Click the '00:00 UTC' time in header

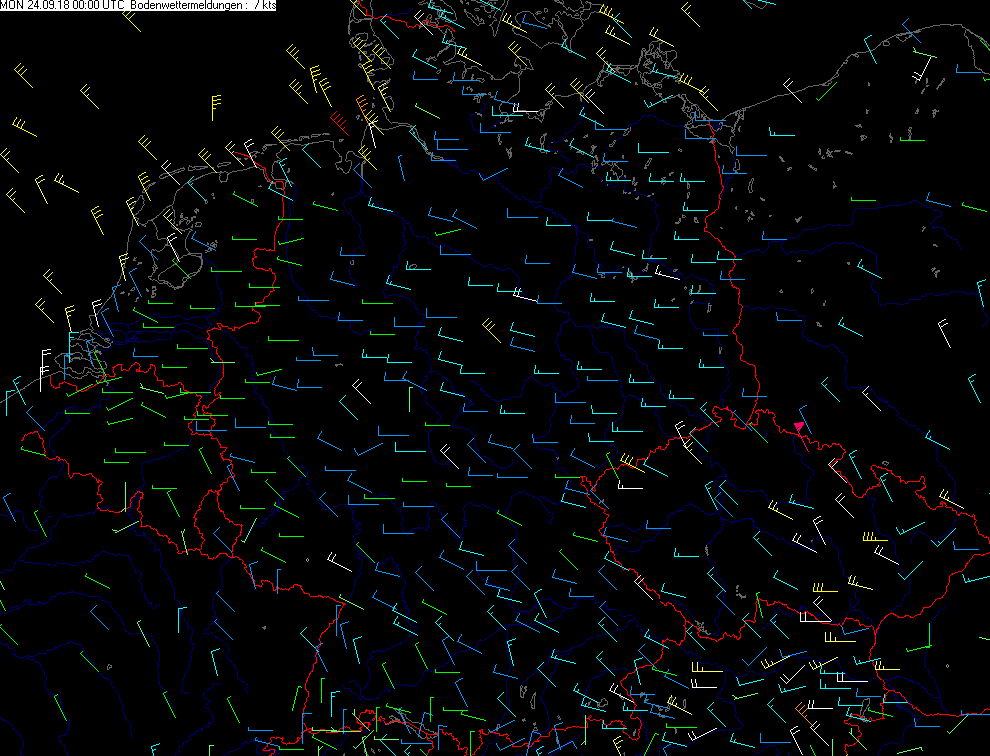pos(98,6)
